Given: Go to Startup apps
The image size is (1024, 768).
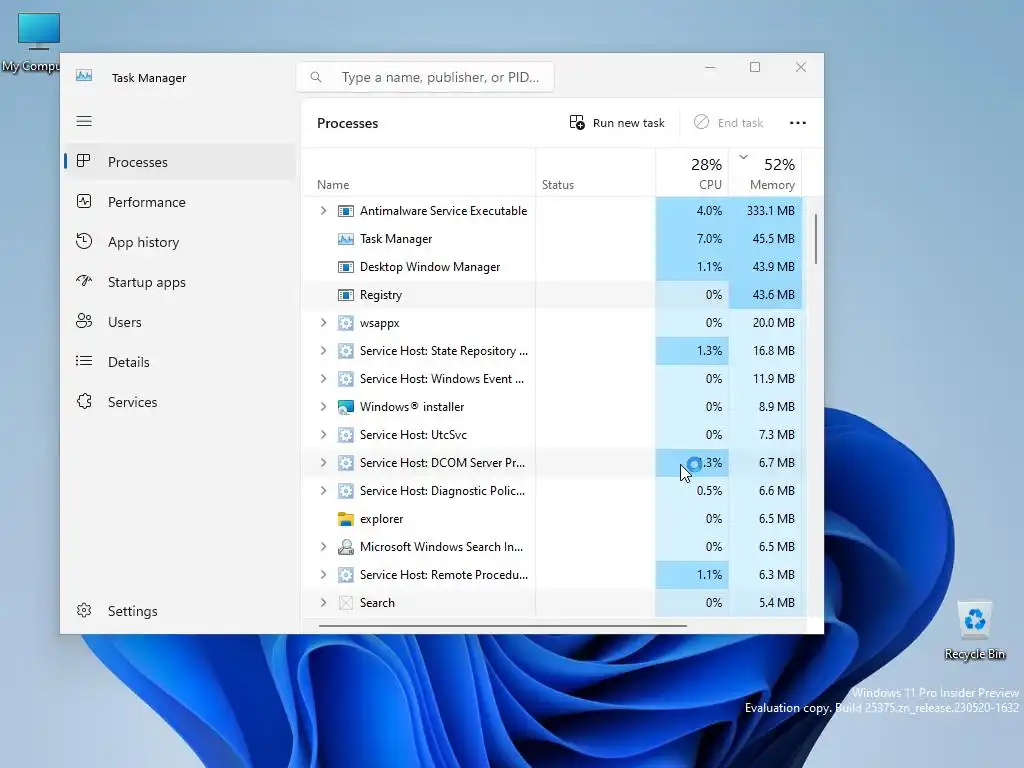Looking at the screenshot, I should pos(180,282).
